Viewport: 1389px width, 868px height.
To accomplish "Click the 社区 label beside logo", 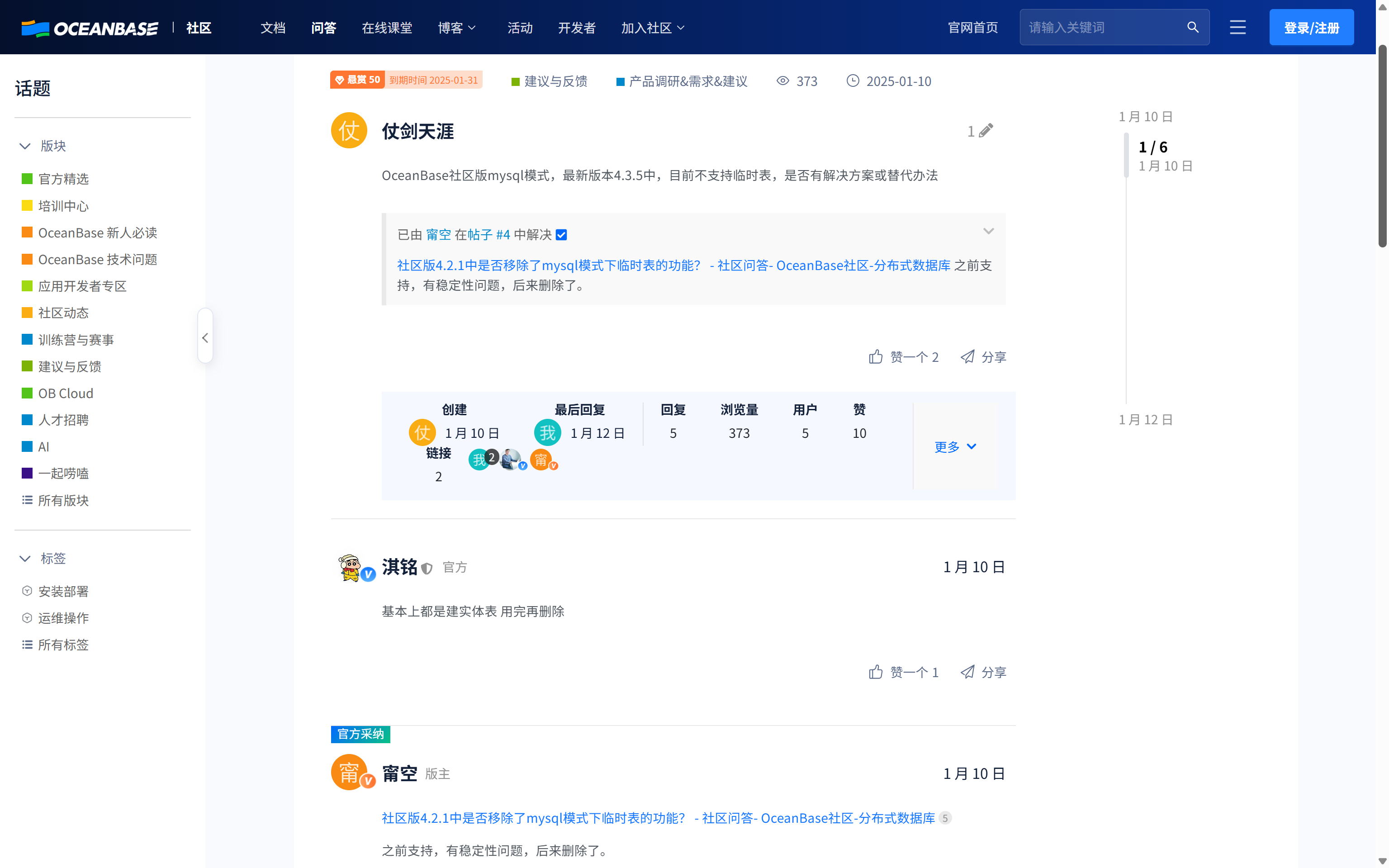I will pyautogui.click(x=199, y=28).
